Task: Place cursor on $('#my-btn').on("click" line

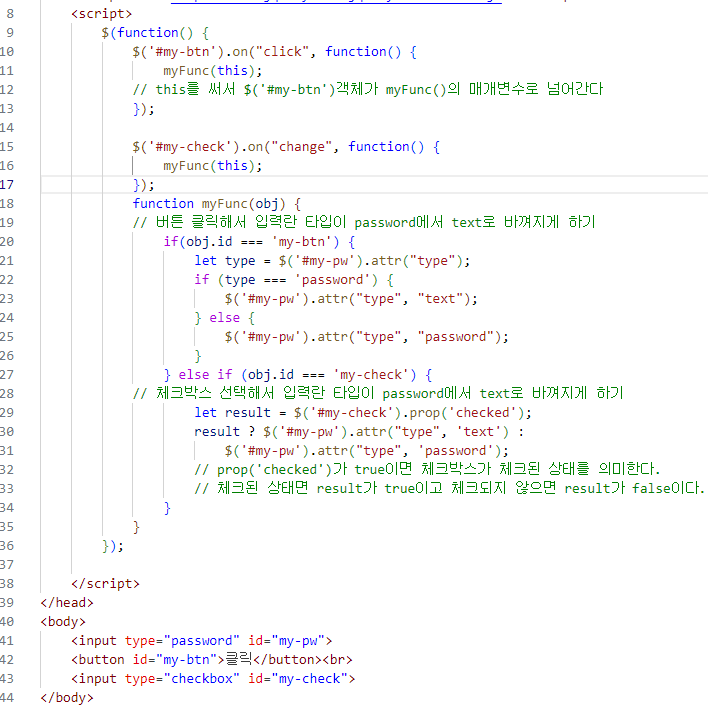Action: click(275, 52)
